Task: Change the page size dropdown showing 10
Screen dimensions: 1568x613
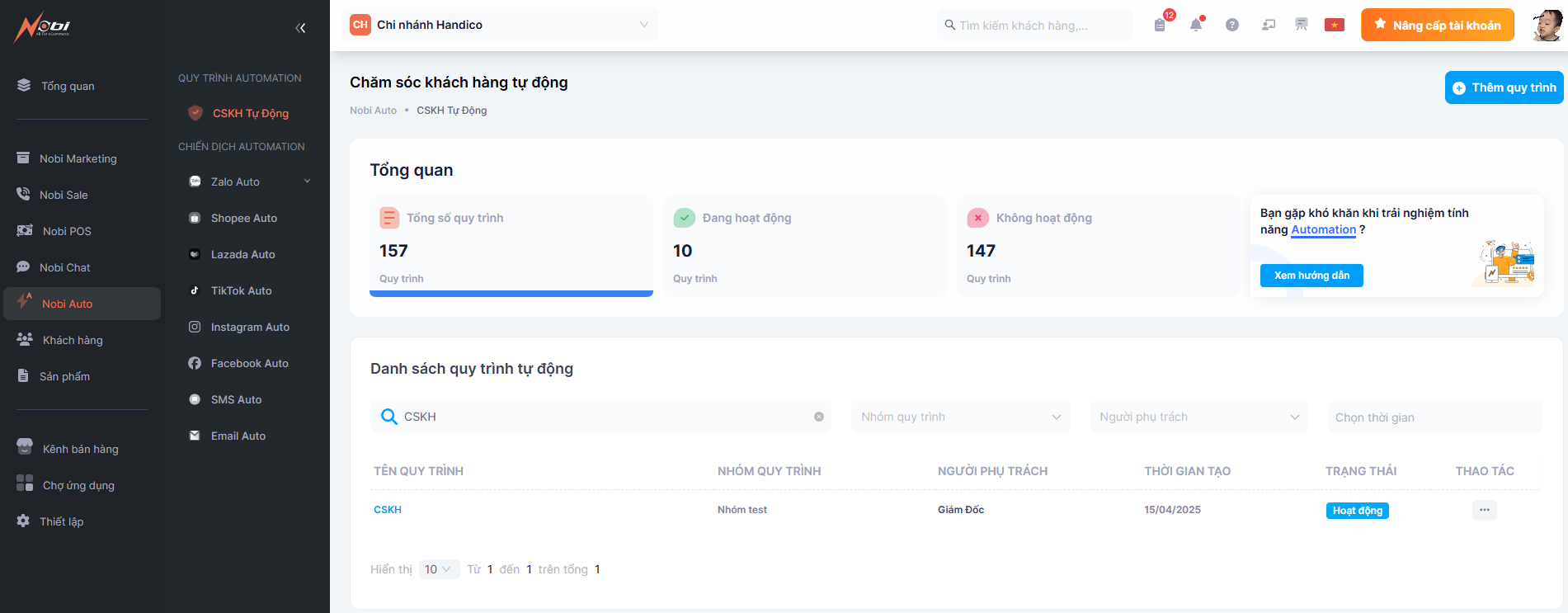Action: tap(438, 569)
